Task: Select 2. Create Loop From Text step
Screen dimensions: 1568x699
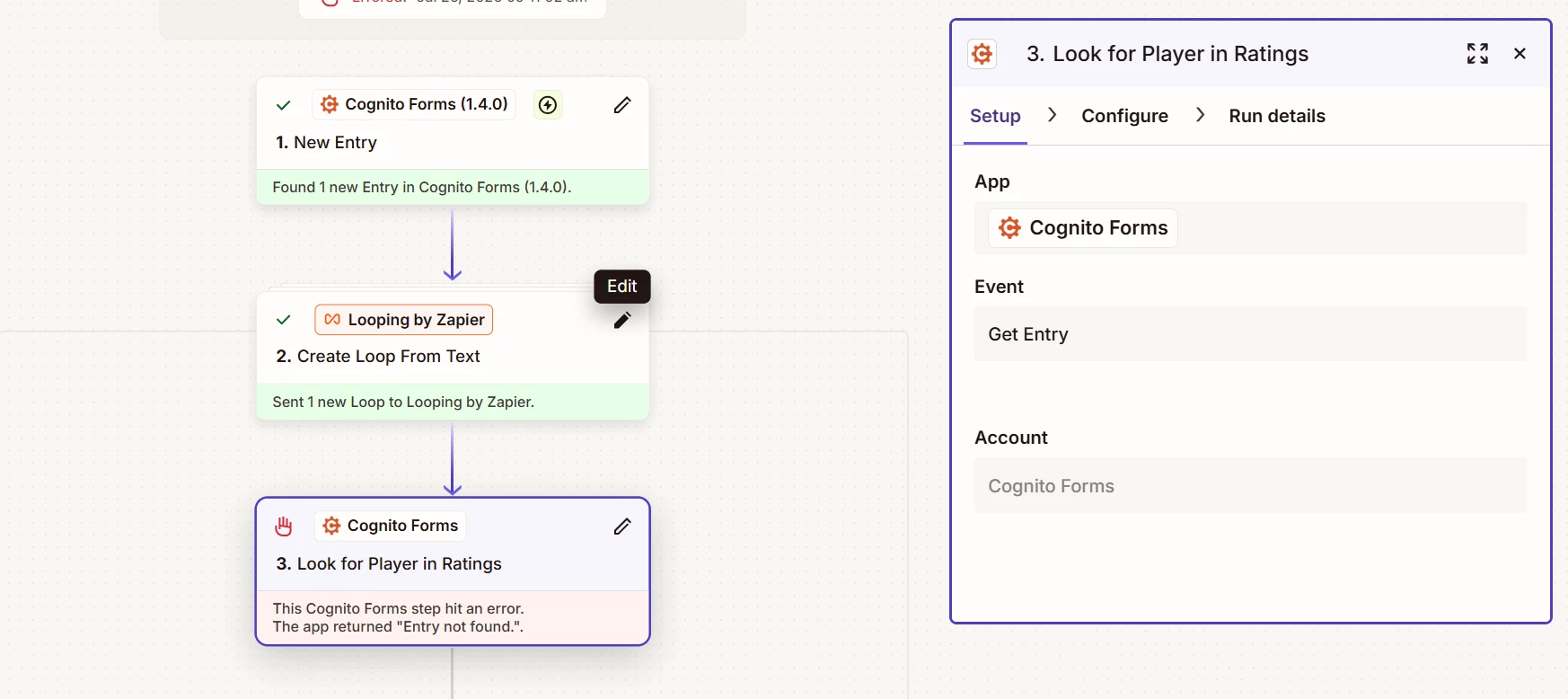Action: click(378, 357)
